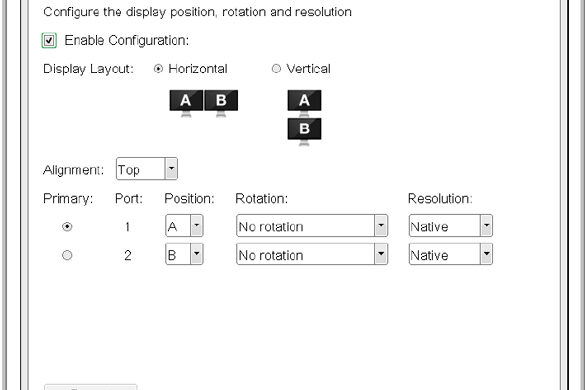The height and width of the screenshot is (390, 585).
Task: Click the horizontal layout monitor A icon
Action: 186,103
